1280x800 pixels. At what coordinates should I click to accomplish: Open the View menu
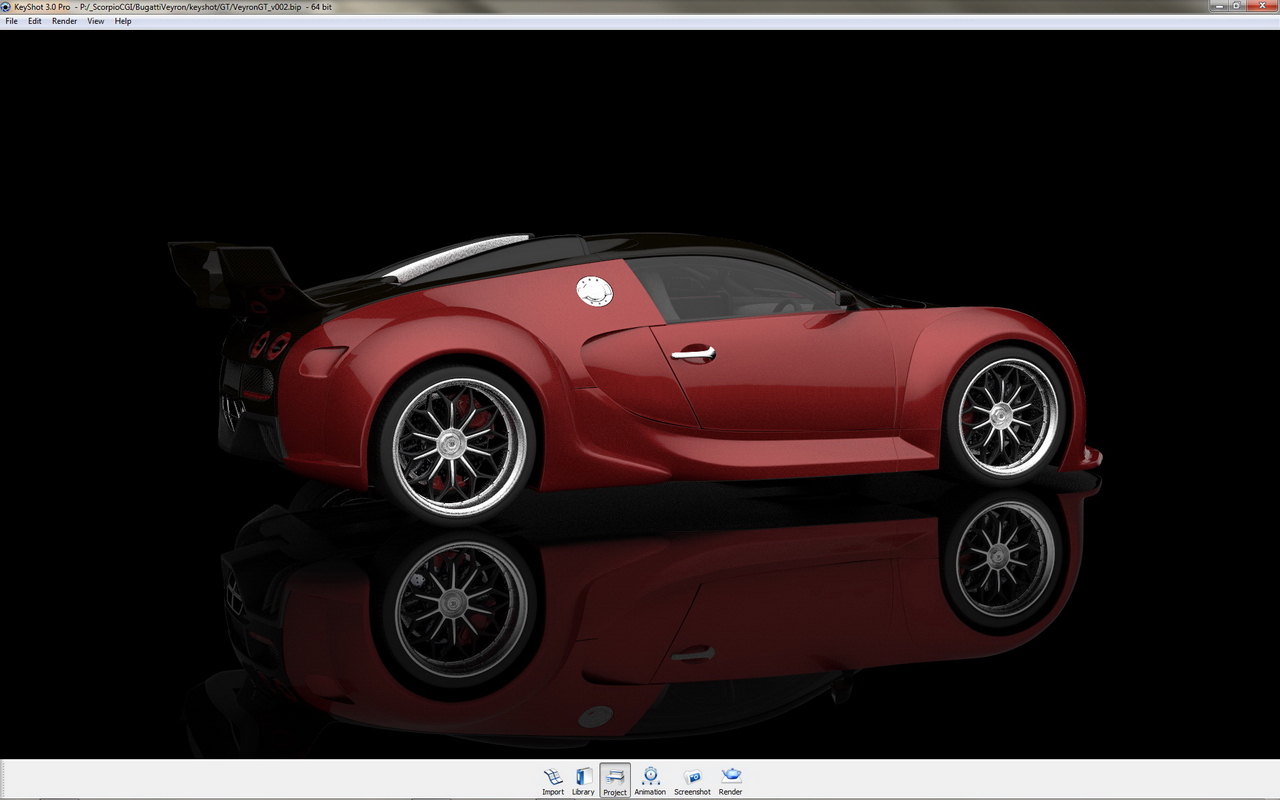click(95, 20)
